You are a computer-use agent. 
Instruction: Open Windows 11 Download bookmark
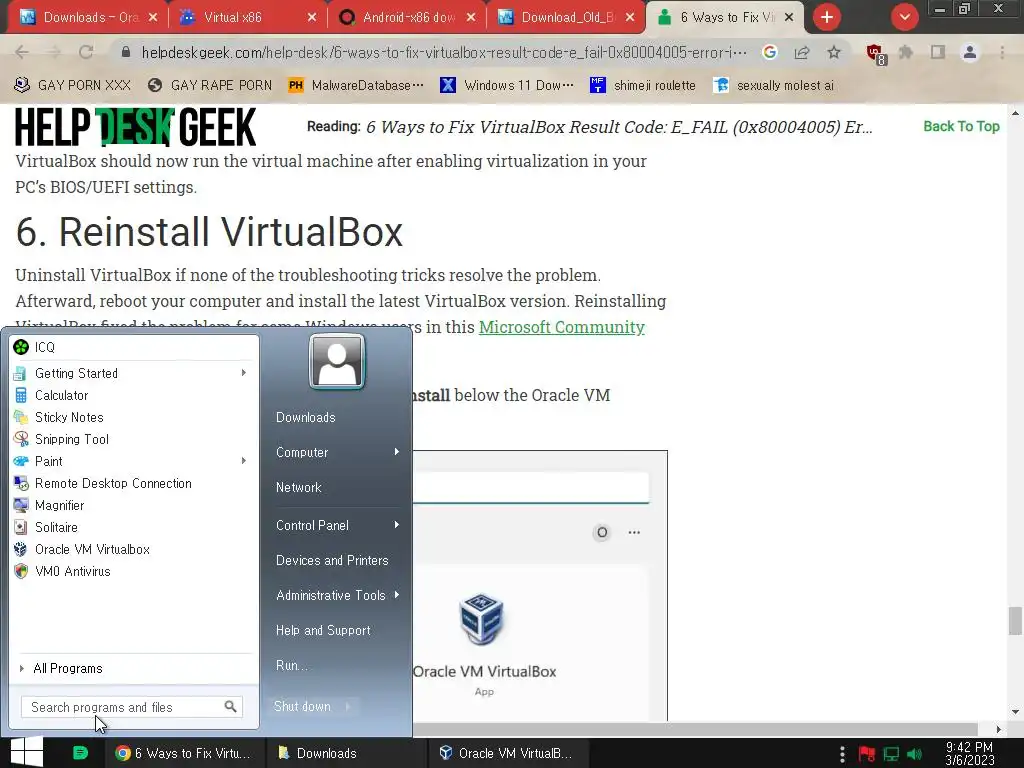pyautogui.click(x=507, y=85)
